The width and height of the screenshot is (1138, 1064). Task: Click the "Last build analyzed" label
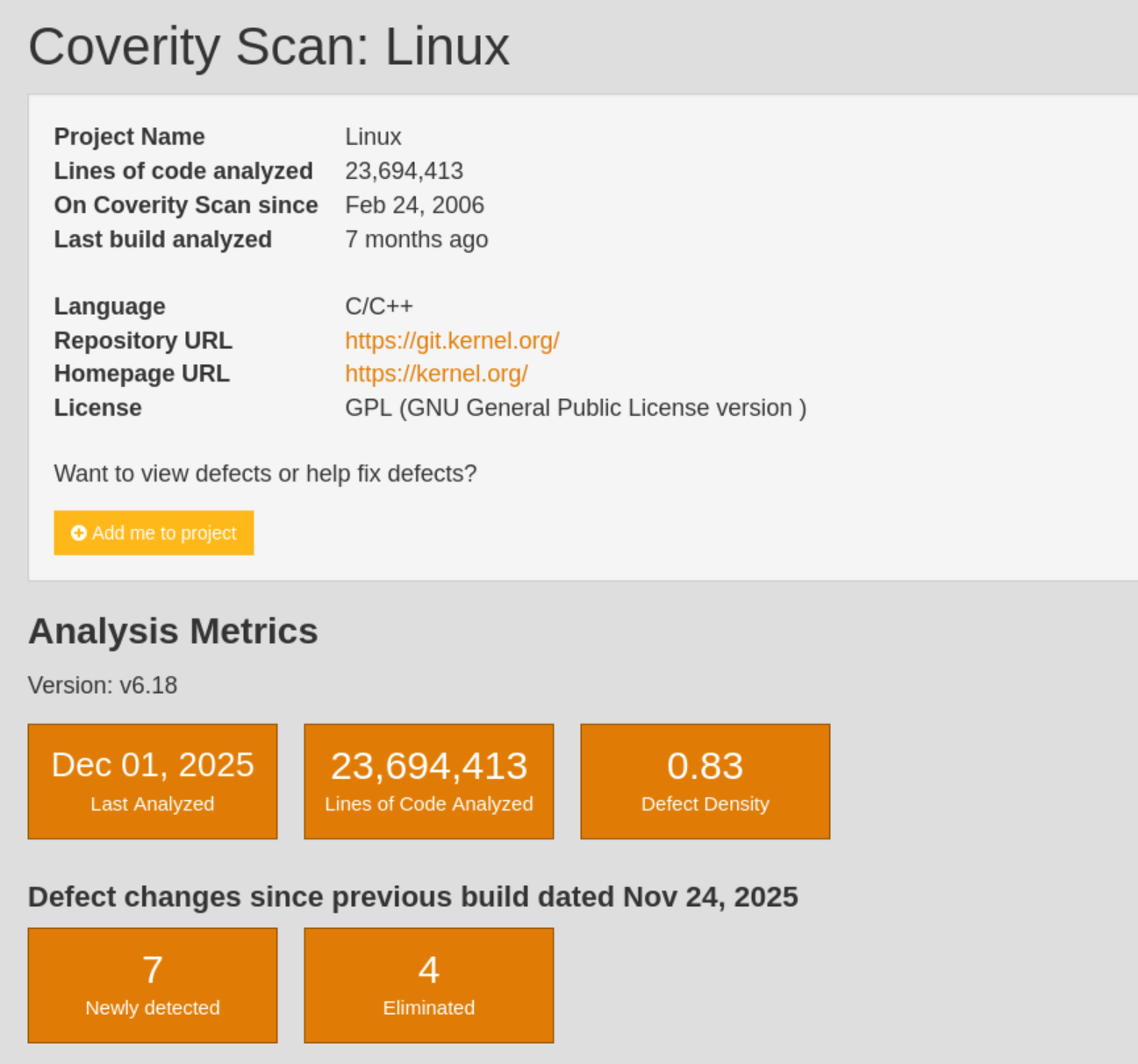click(163, 239)
